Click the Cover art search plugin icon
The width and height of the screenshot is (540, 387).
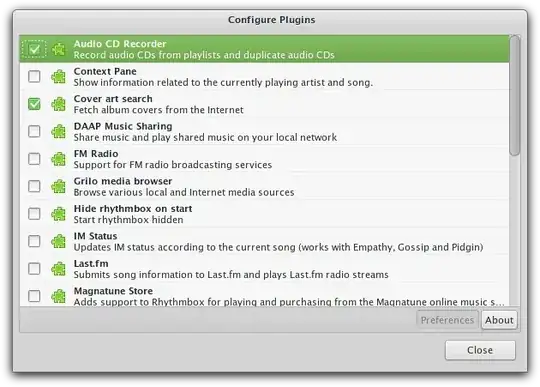point(59,104)
